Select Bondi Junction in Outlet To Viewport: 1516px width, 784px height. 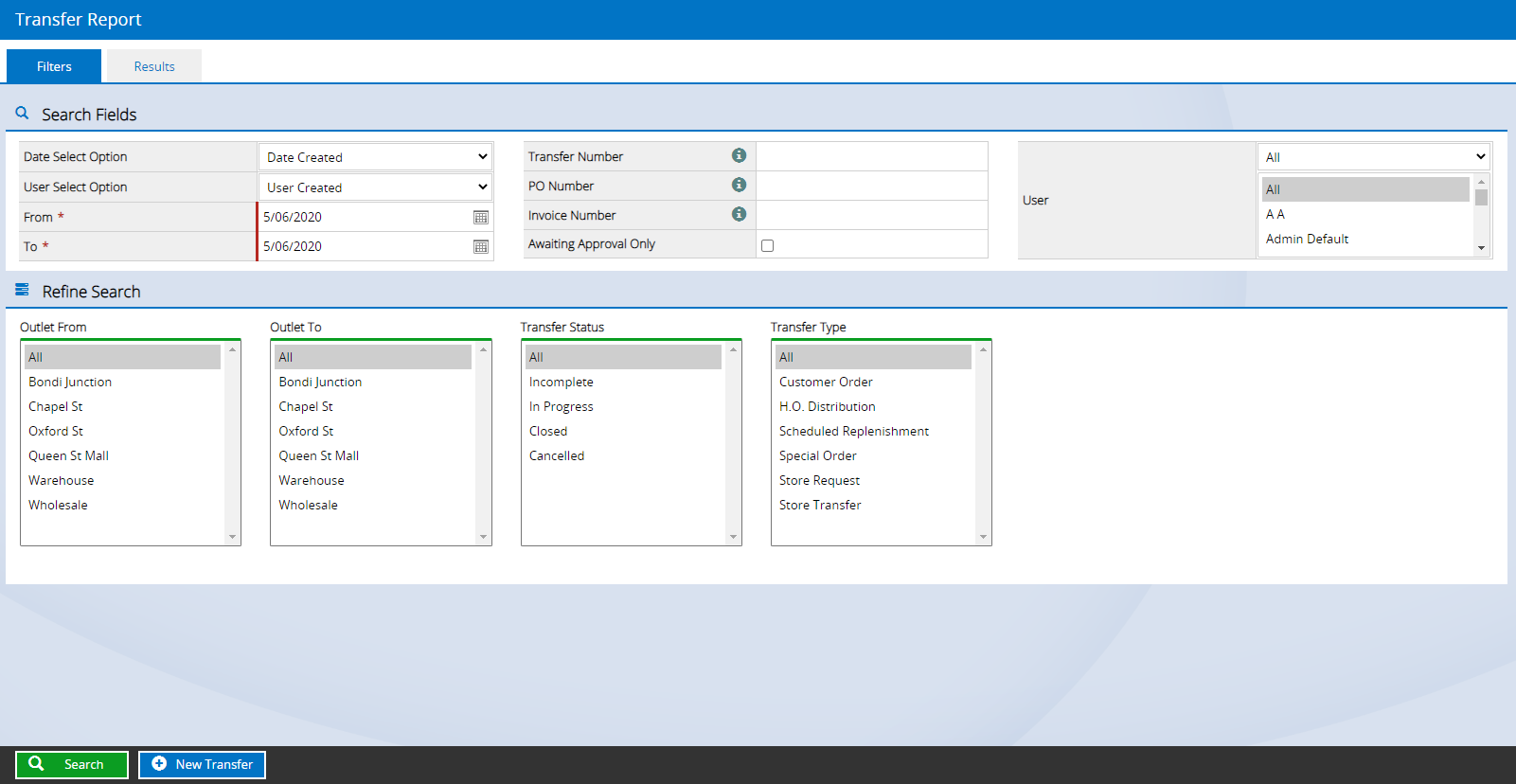tap(373, 382)
